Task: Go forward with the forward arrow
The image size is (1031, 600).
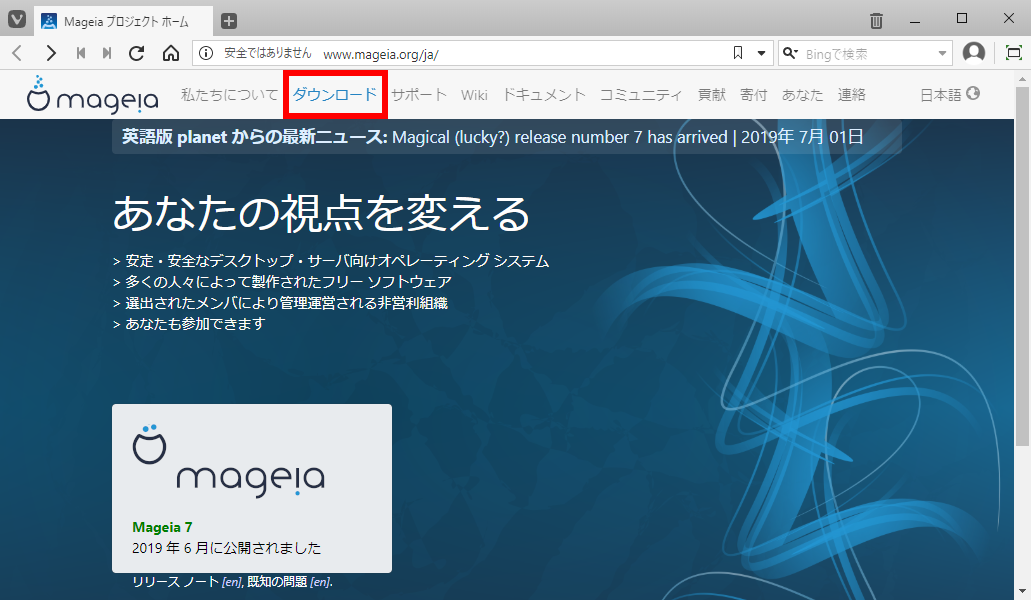Action: pyautogui.click(x=51, y=53)
